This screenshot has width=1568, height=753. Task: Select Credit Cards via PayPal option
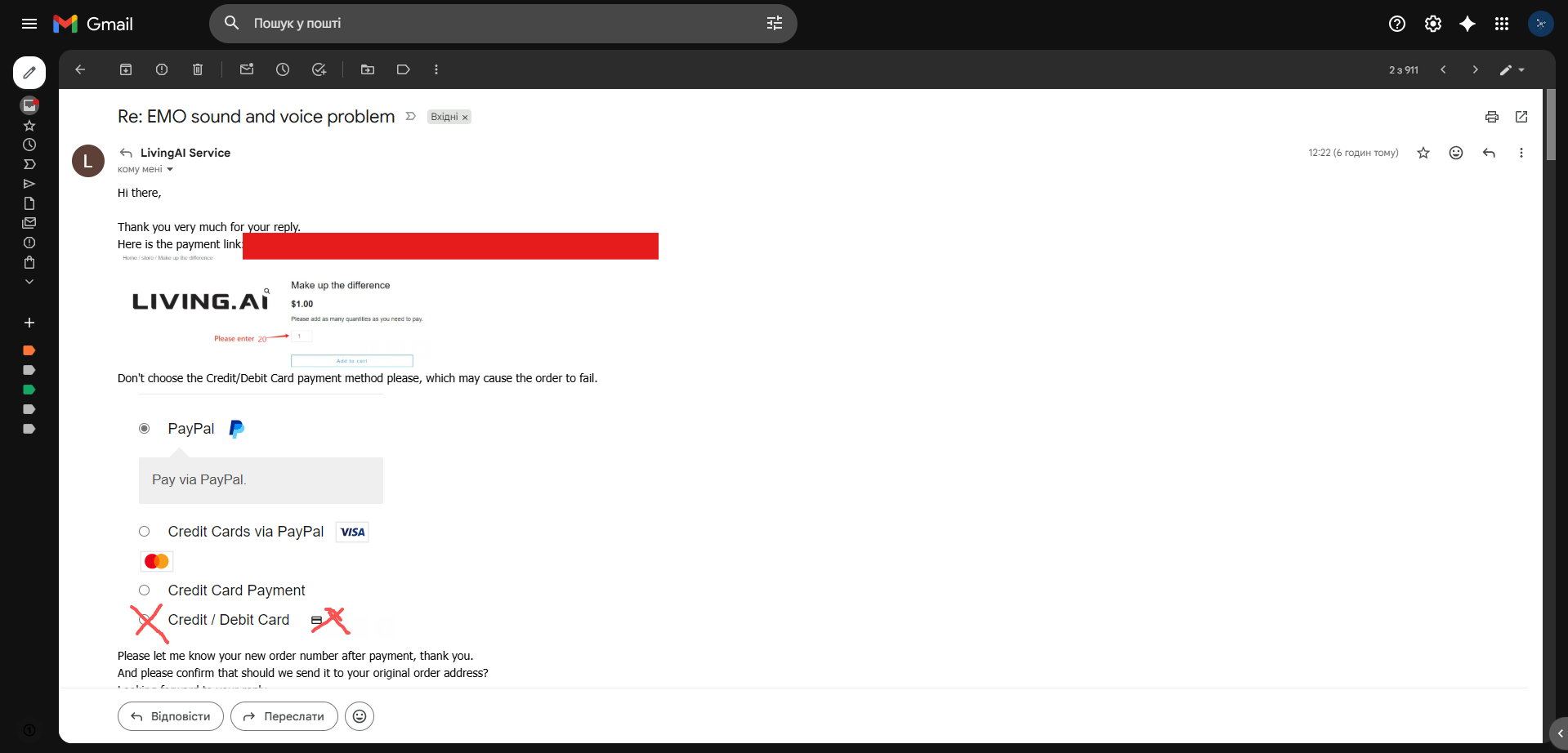[145, 532]
